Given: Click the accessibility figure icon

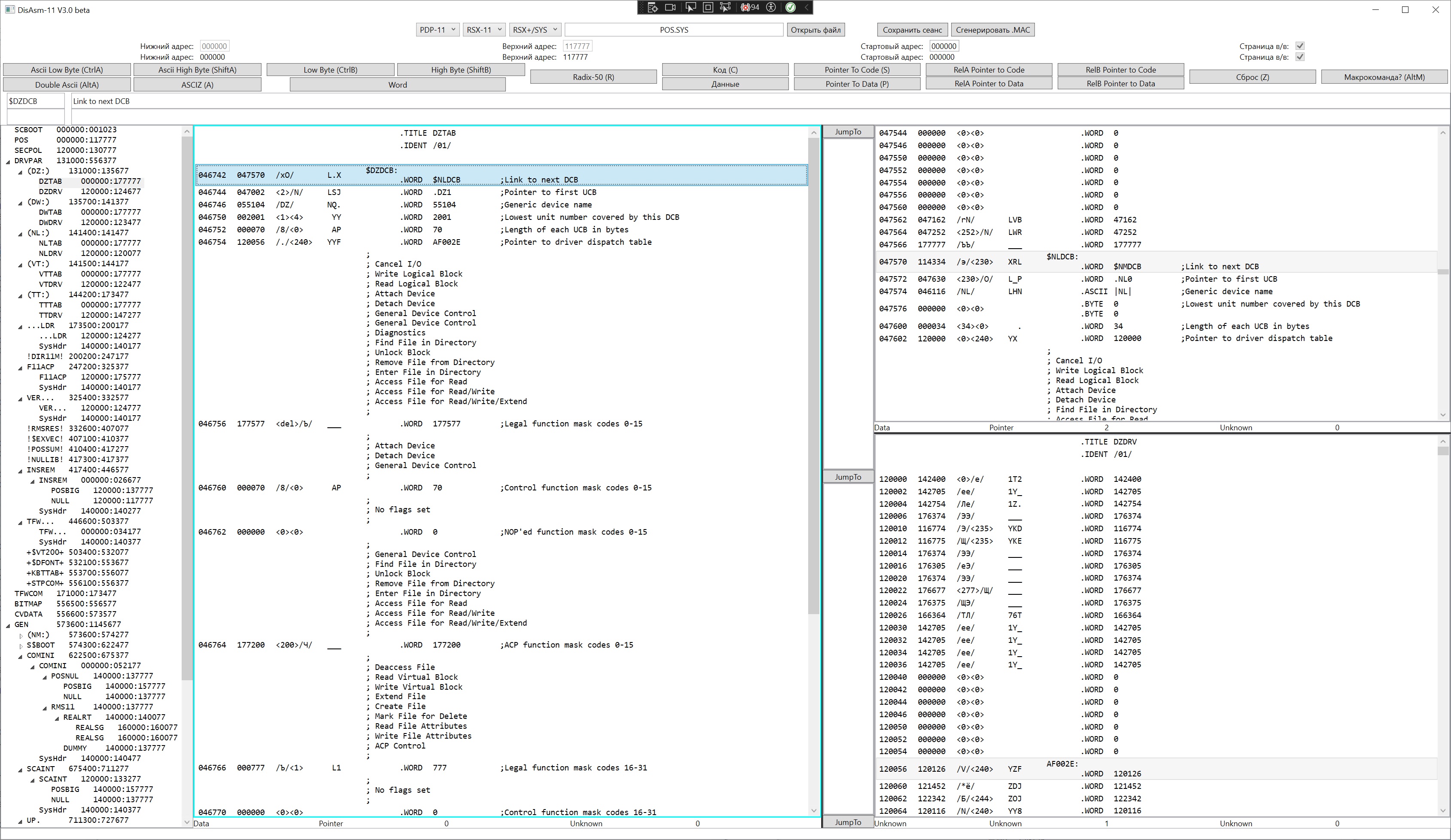Looking at the screenshot, I should (x=771, y=7).
